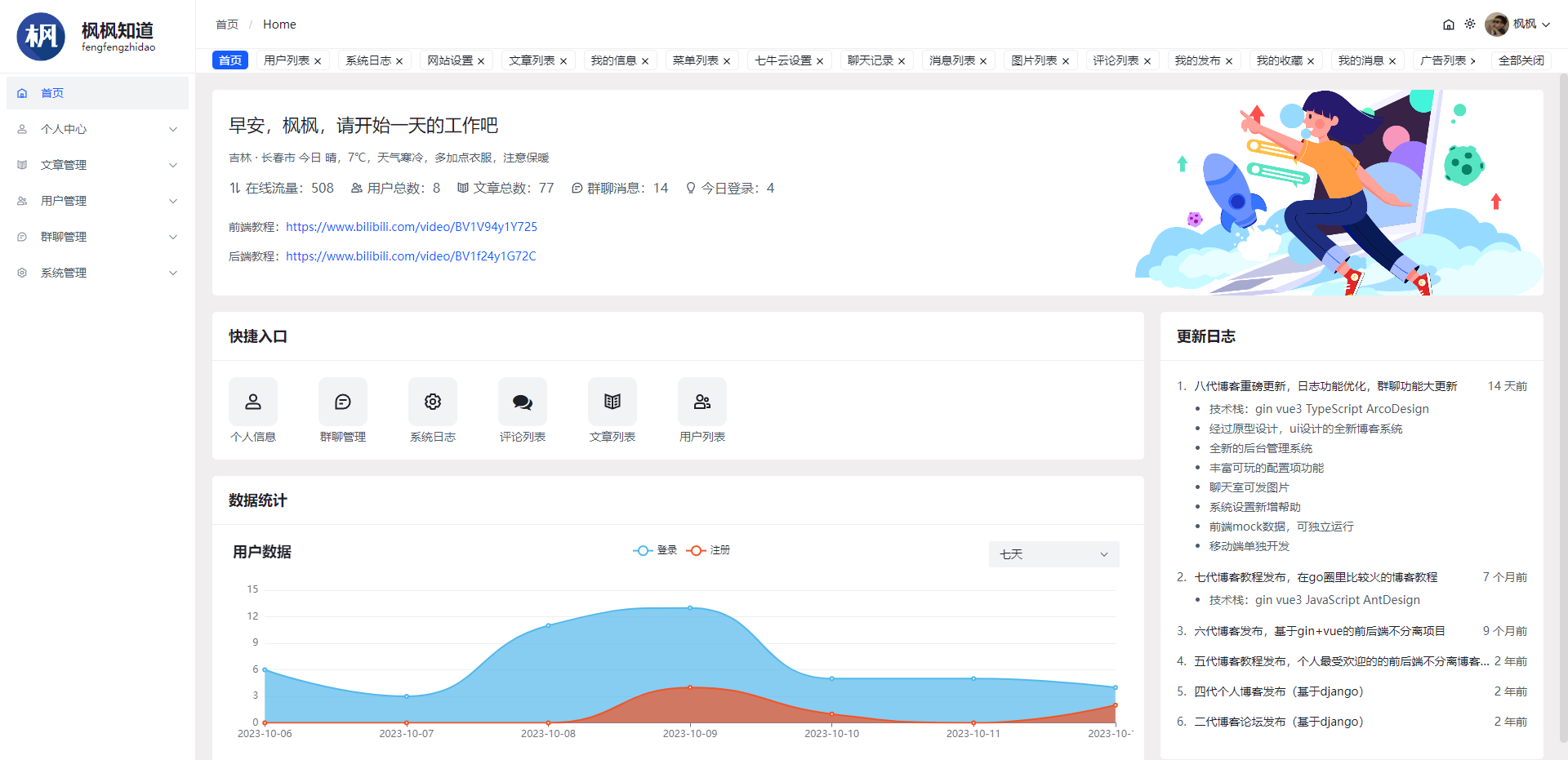Open the 枫枫 user account dropdown
The width and height of the screenshot is (1568, 760).
pos(1518,24)
